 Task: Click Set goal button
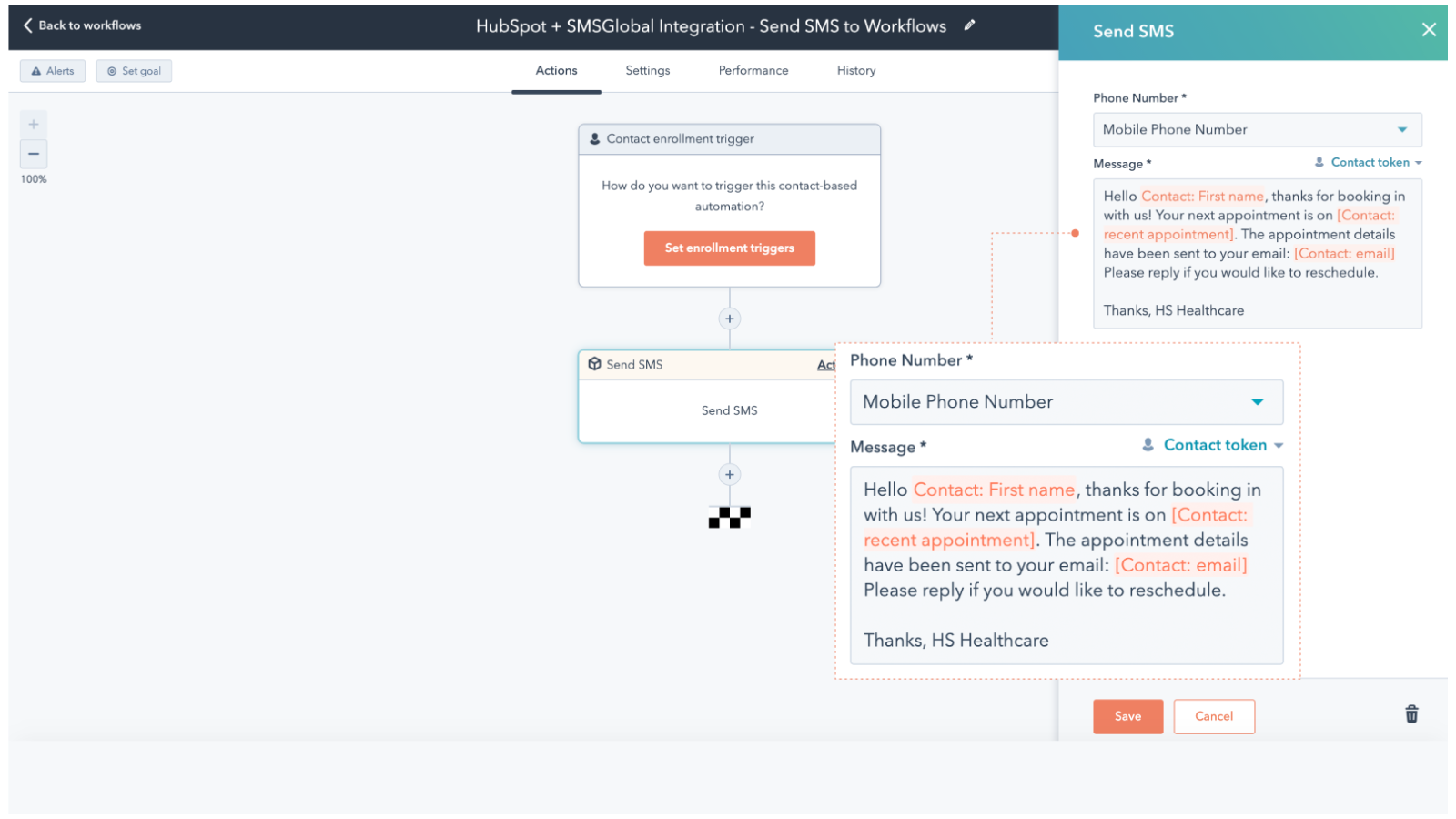[134, 71]
